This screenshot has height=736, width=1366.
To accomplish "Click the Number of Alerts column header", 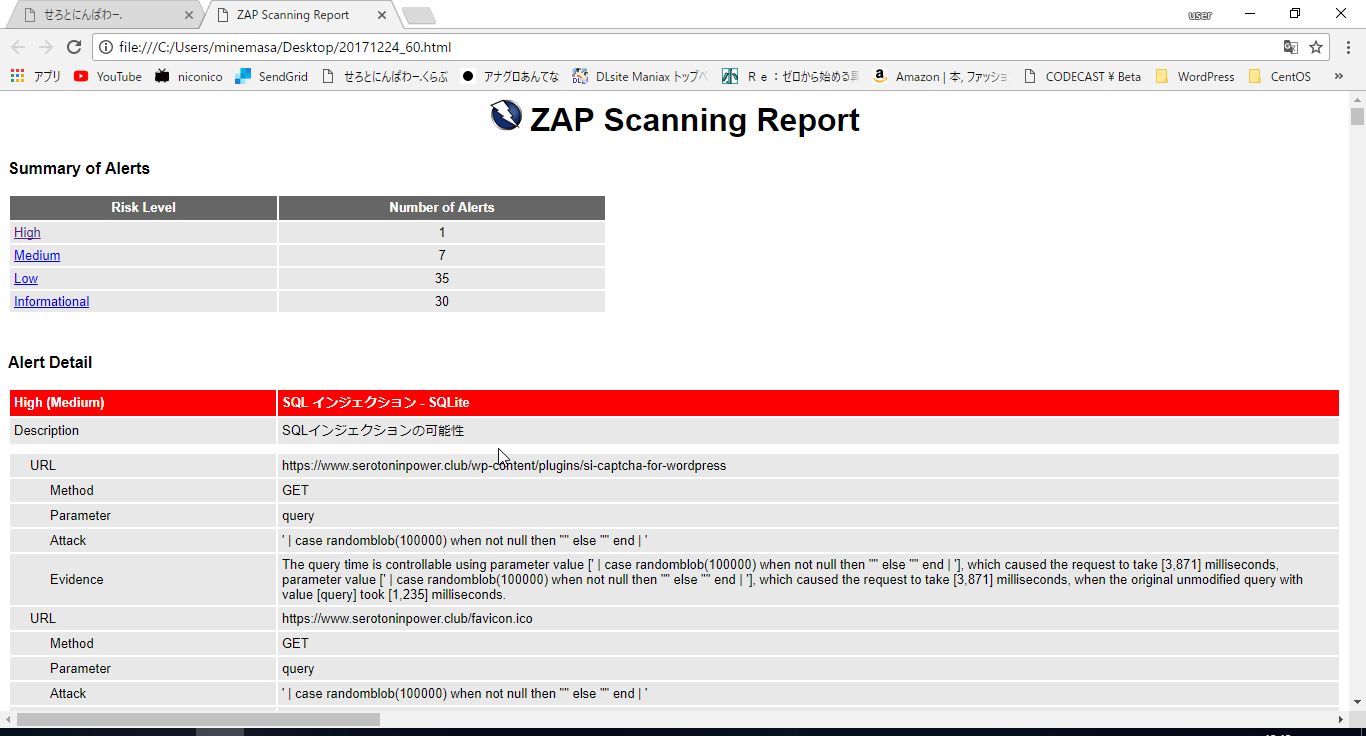I will point(442,207).
